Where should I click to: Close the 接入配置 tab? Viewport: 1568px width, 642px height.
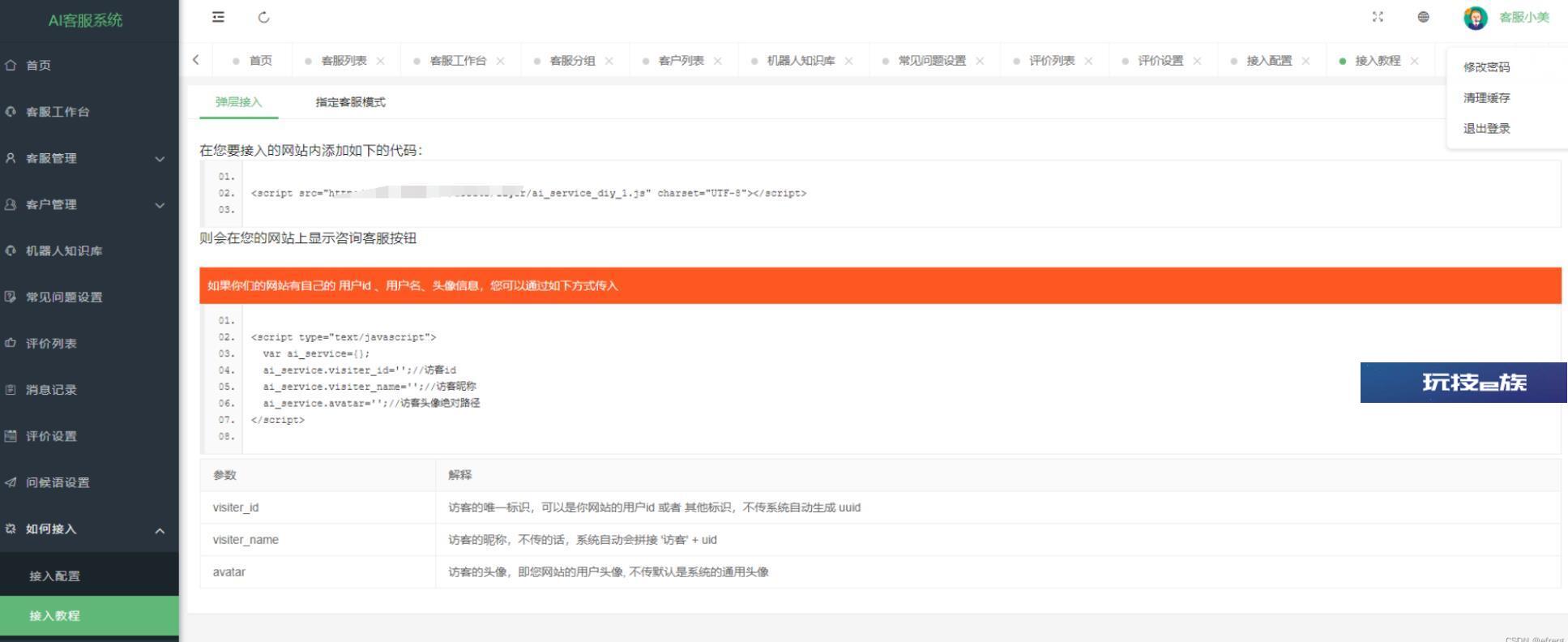pyautogui.click(x=1306, y=61)
